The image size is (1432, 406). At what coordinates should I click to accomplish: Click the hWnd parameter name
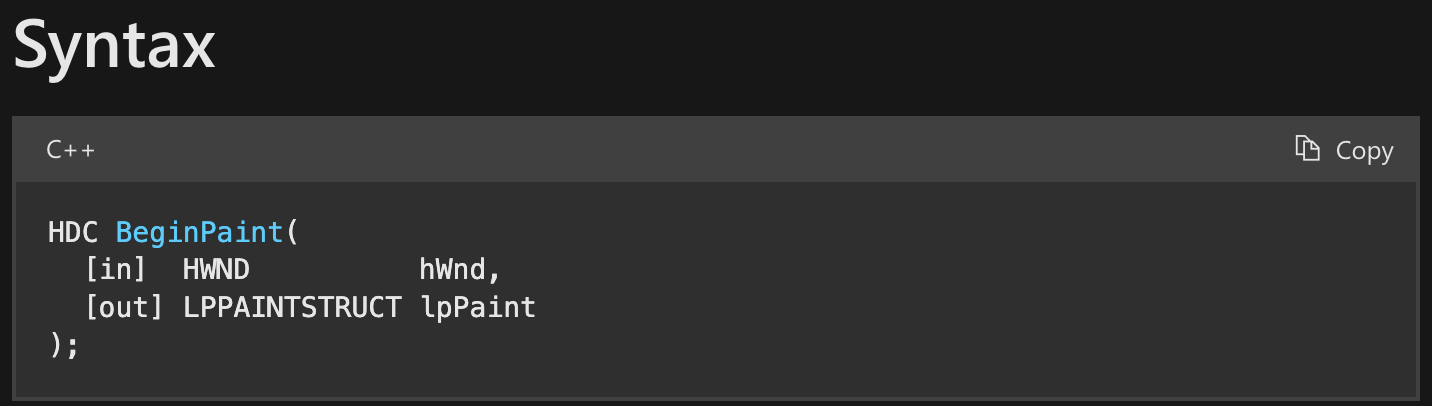[x=452, y=270]
